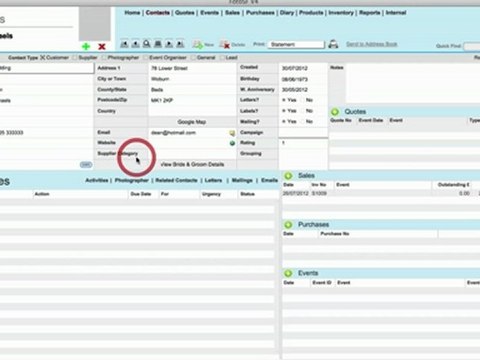Open website with the green globe icon

coord(232,143)
